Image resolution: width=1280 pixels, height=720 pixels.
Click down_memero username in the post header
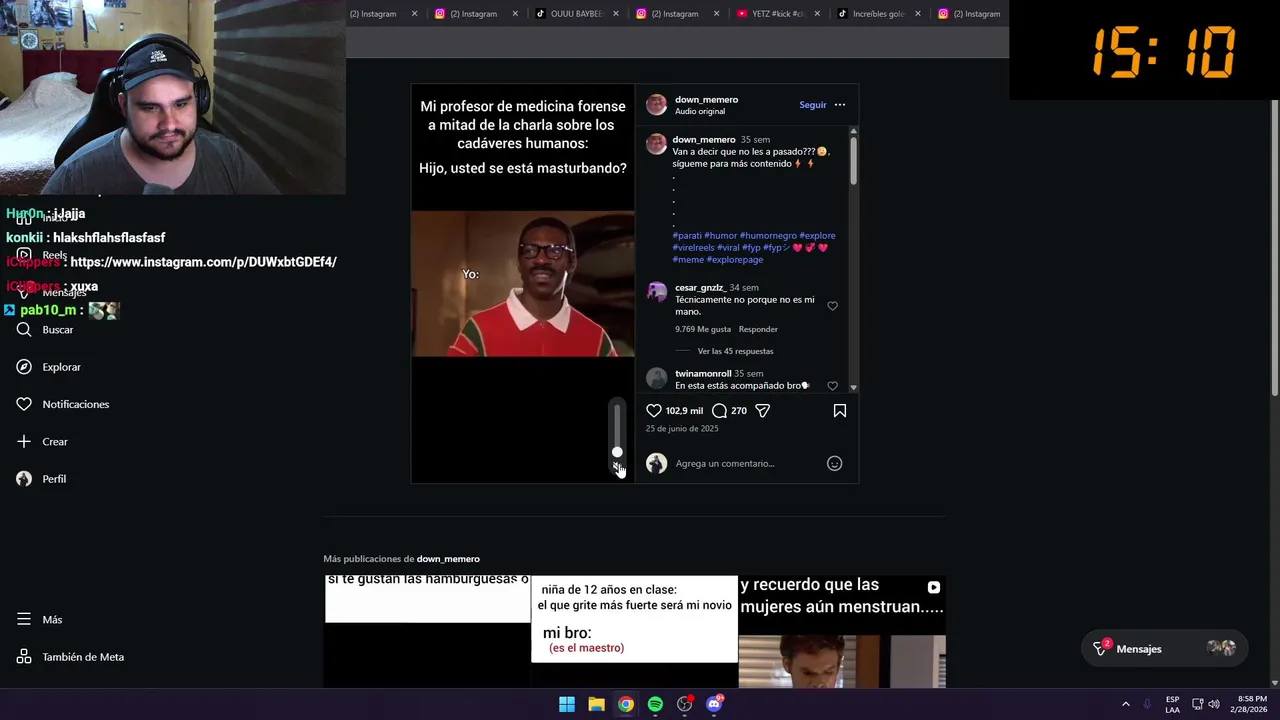(706, 100)
